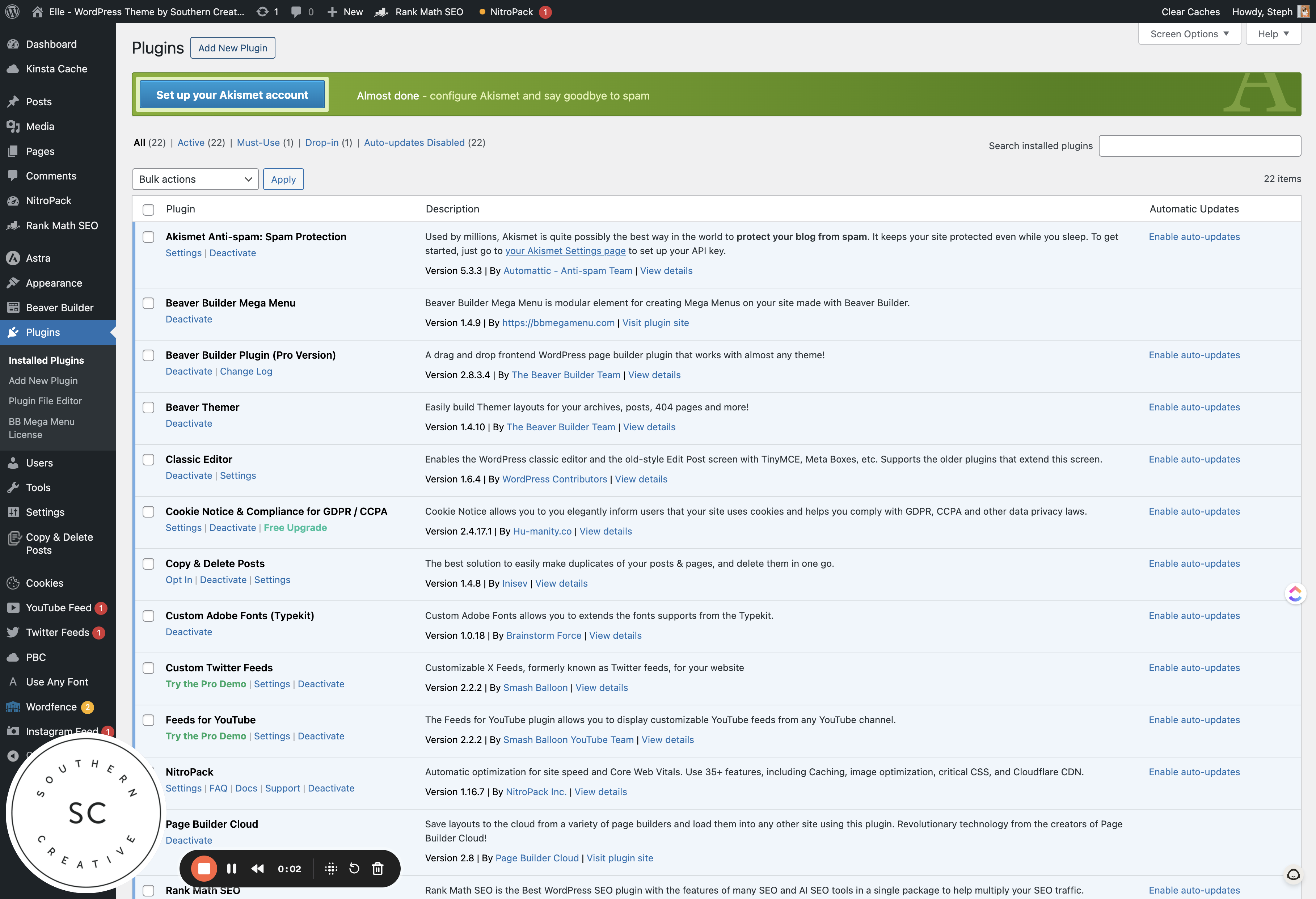The width and height of the screenshot is (1316, 899).
Task: Tick the select-all plugins checkbox in header
Action: (148, 210)
